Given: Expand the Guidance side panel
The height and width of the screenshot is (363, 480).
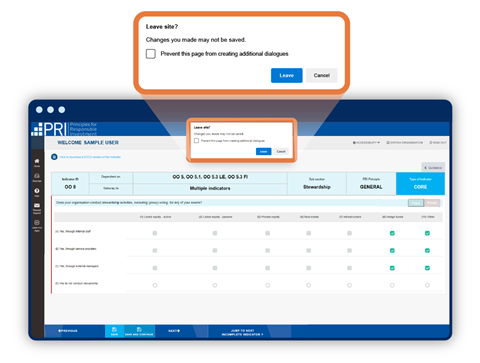Looking at the screenshot, I should pyautogui.click(x=433, y=167).
